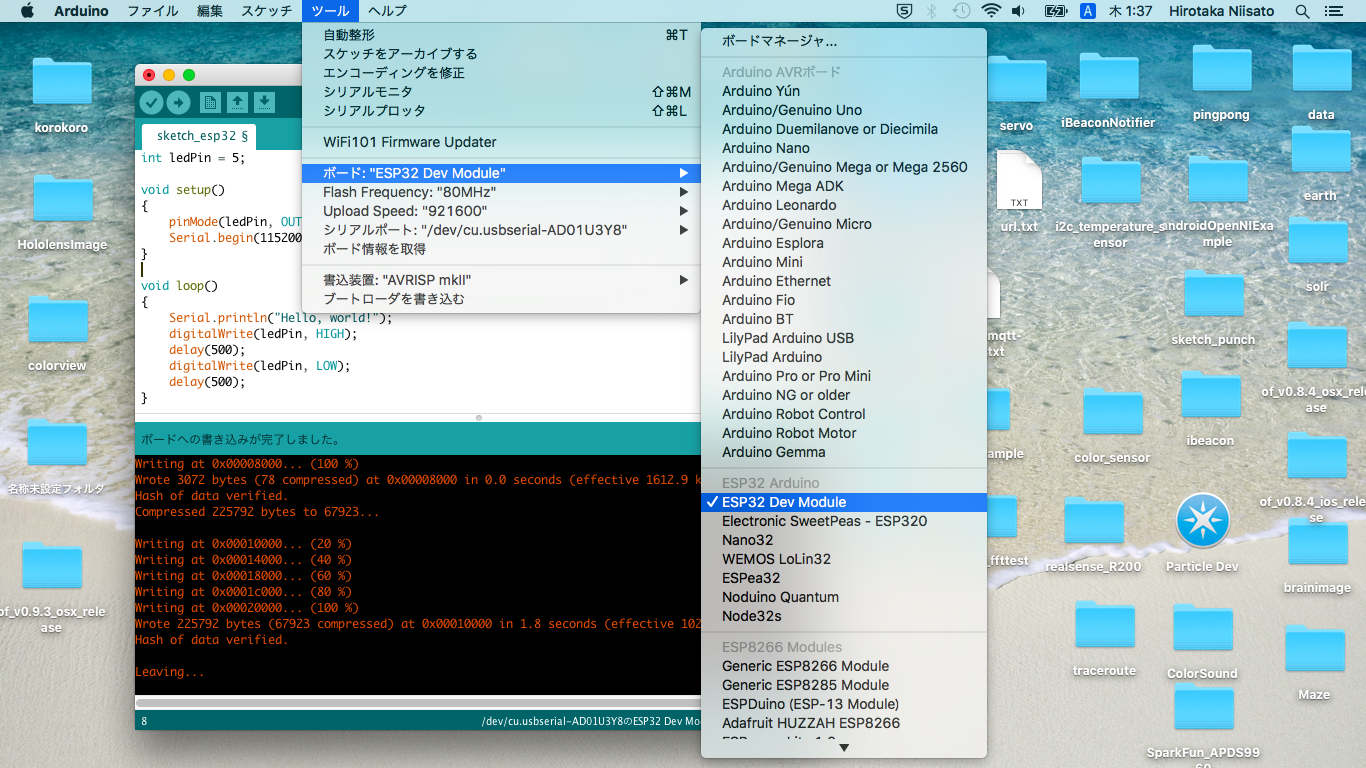
Task: Expand Flash Frequency 80MHz submenu
Action: click(501, 192)
